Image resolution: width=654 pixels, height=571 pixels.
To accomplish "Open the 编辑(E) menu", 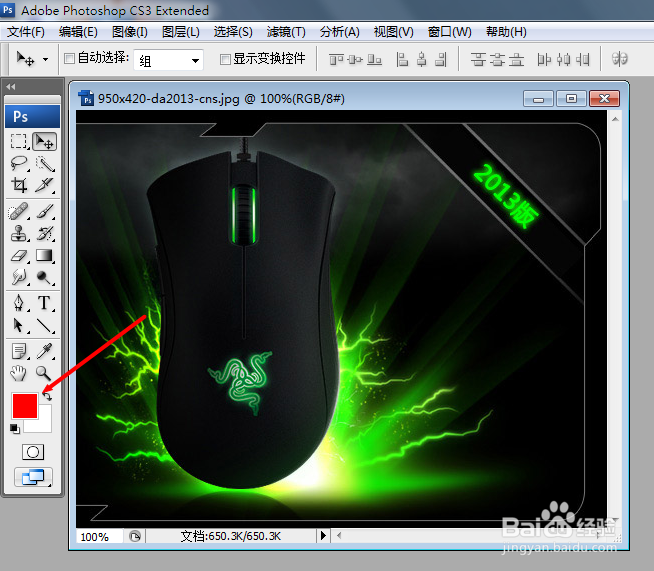I will 78,32.
